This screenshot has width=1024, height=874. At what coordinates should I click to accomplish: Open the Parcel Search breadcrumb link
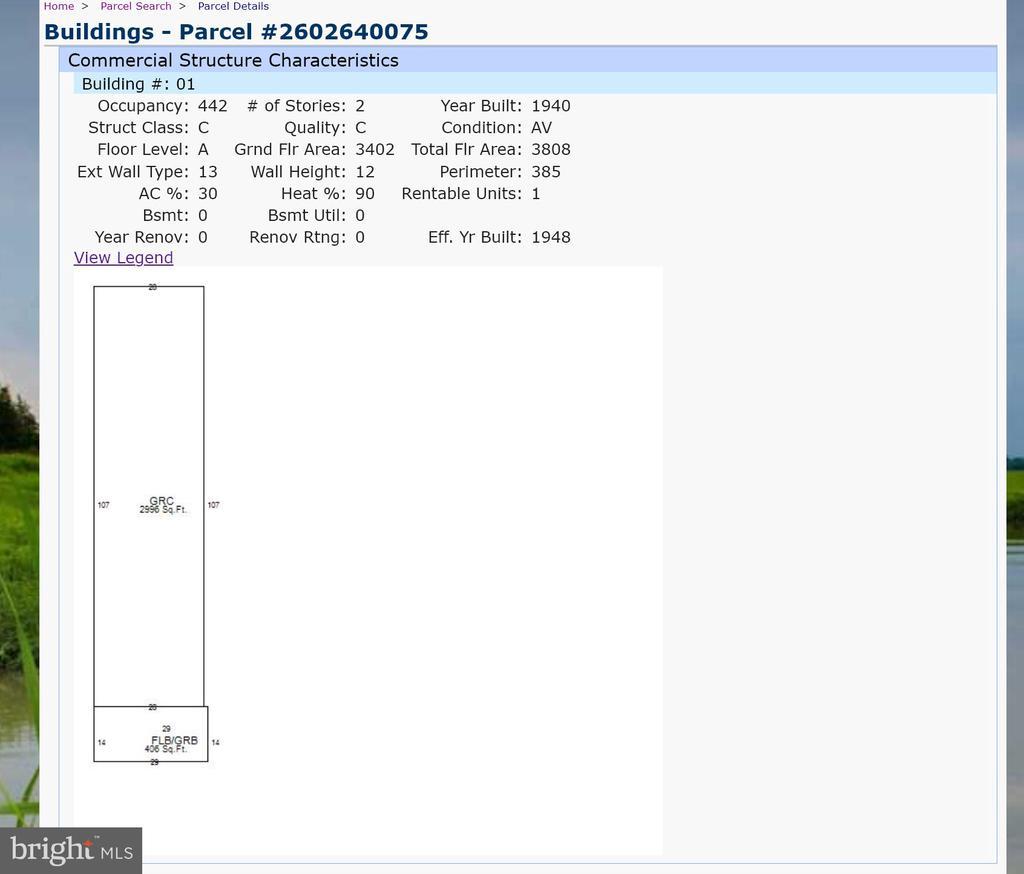[135, 6]
